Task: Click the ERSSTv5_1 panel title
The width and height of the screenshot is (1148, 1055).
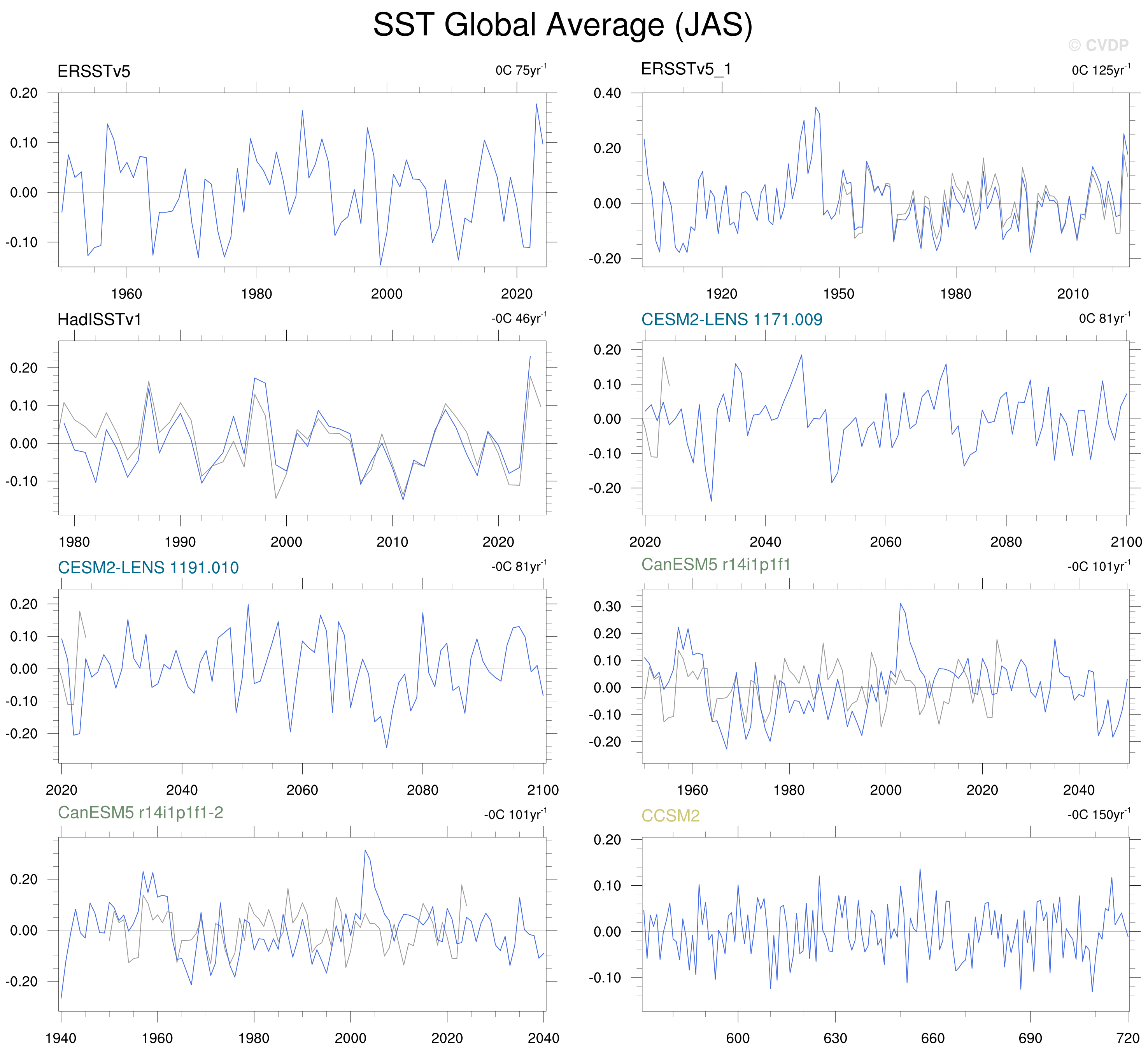Action: 686,69
